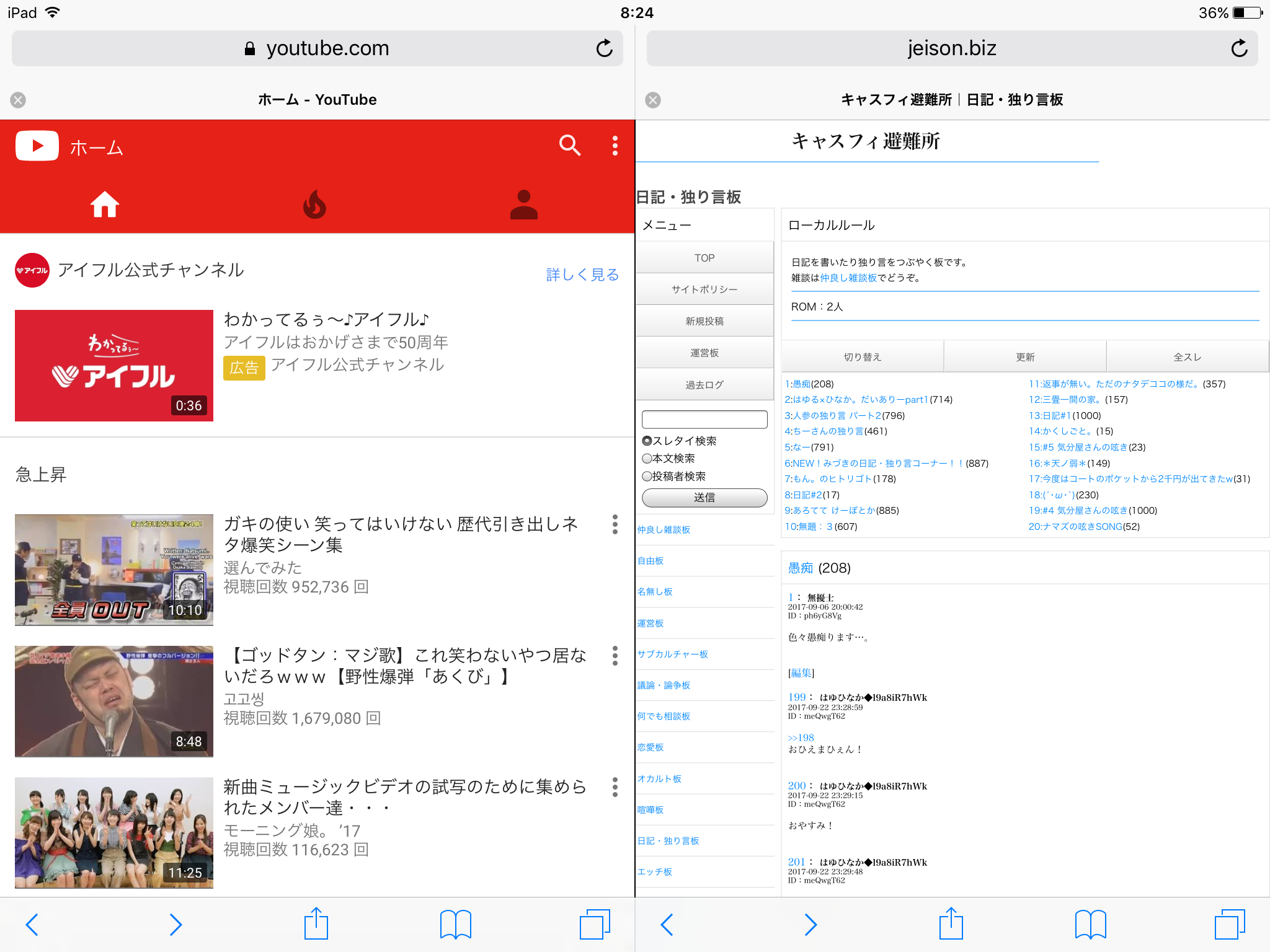Tap the YouTube home house icon
Image resolution: width=1270 pixels, height=952 pixels.
click(105, 205)
